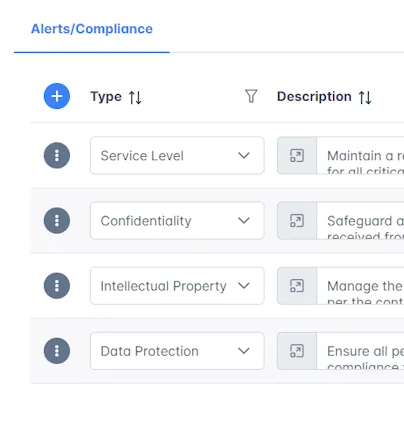Sort by the Type column arrows
The height and width of the screenshot is (422, 404).
pos(135,97)
